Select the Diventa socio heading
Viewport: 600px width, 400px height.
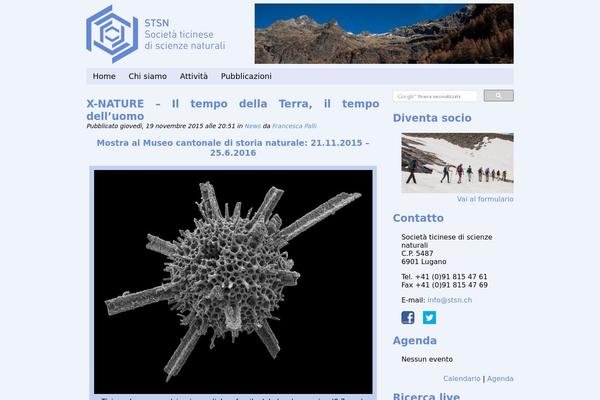432,118
